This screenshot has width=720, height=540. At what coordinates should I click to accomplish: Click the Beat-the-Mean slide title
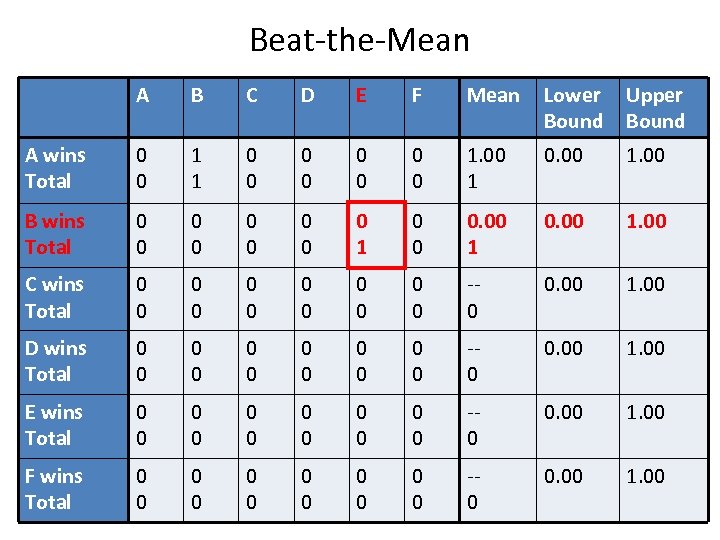click(x=359, y=40)
